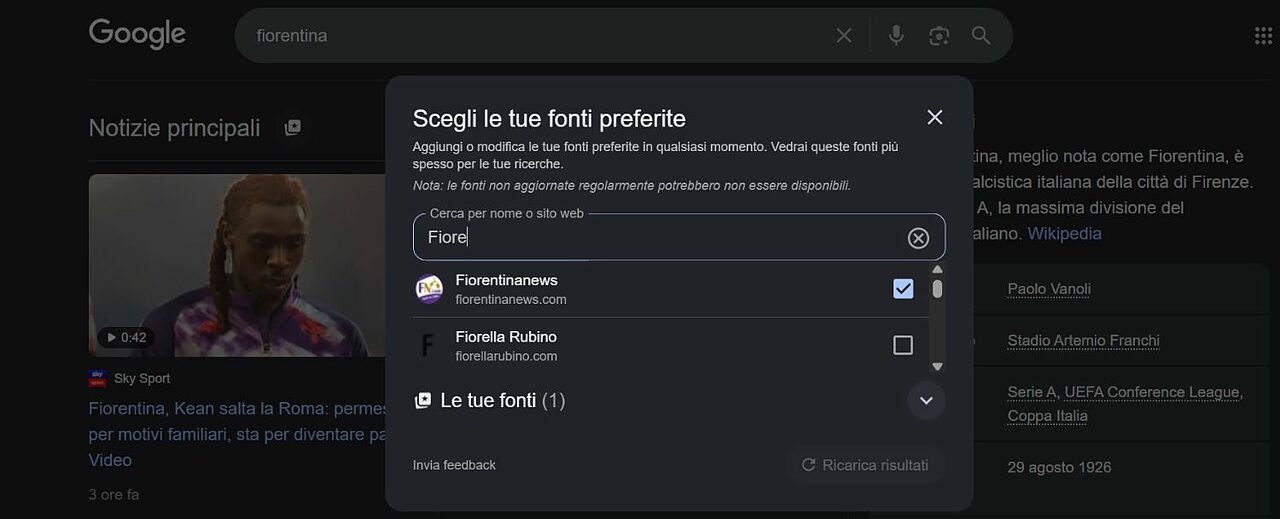This screenshot has height=519, width=1280.
Task: Click the magnifying glass search icon
Action: pos(981,36)
